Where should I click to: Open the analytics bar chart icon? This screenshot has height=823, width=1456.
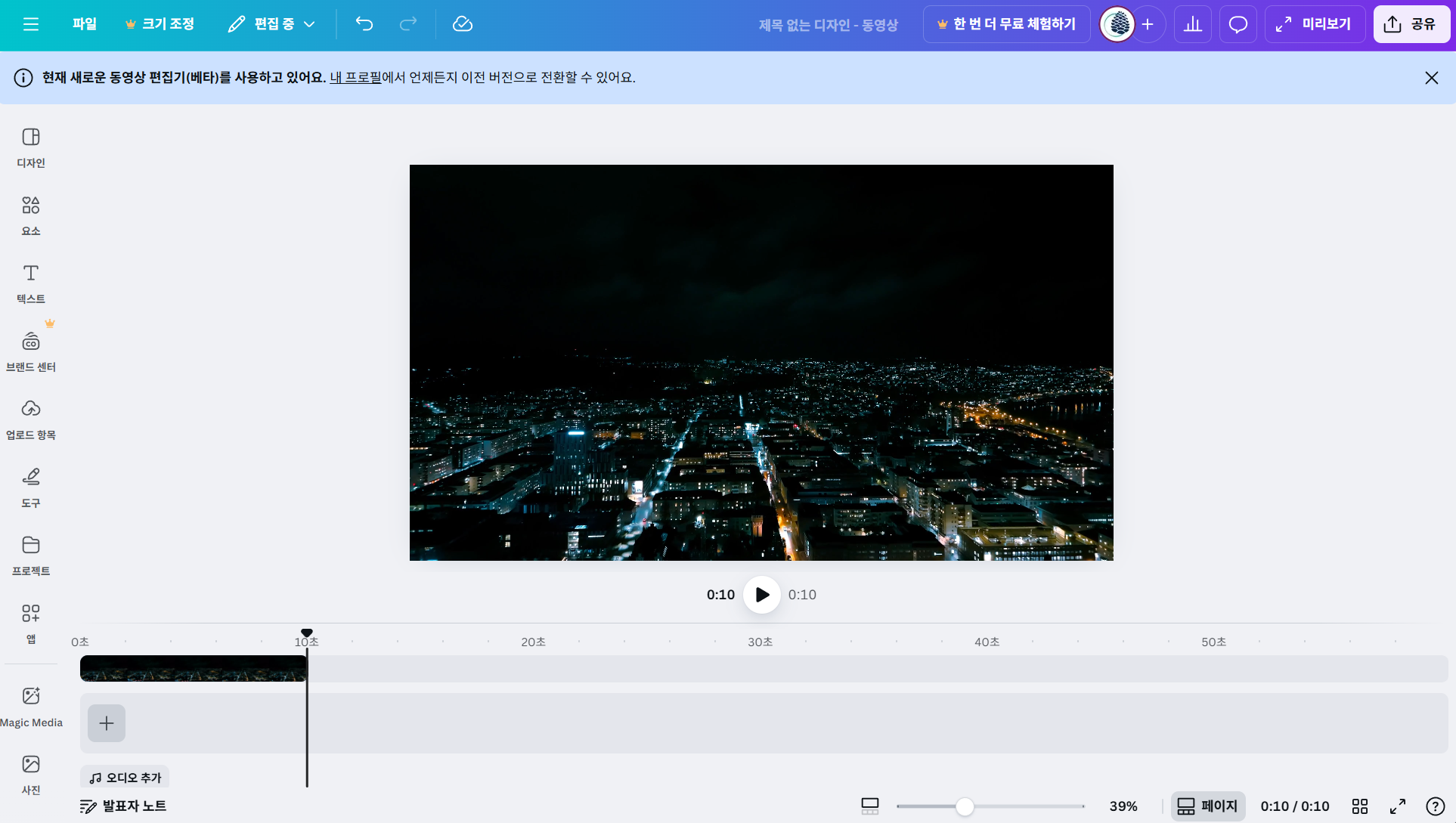click(x=1193, y=24)
